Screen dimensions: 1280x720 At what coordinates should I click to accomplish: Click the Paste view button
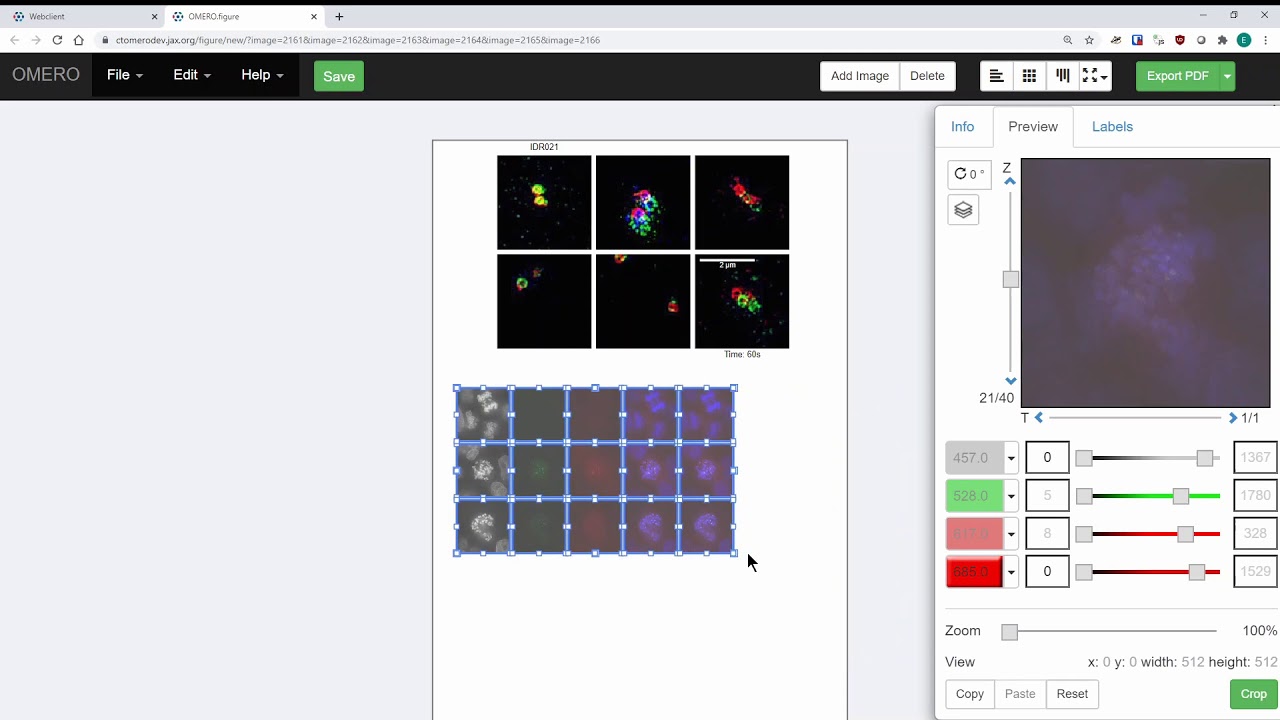click(1020, 694)
